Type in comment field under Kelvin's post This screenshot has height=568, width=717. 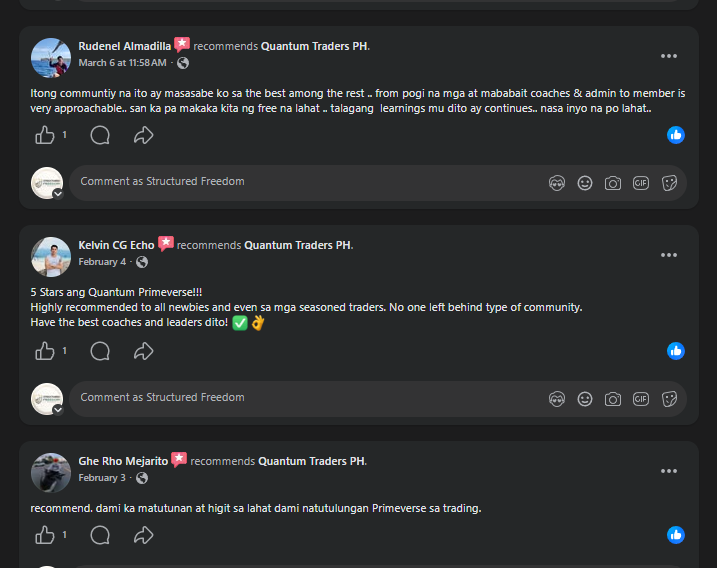[300, 398]
